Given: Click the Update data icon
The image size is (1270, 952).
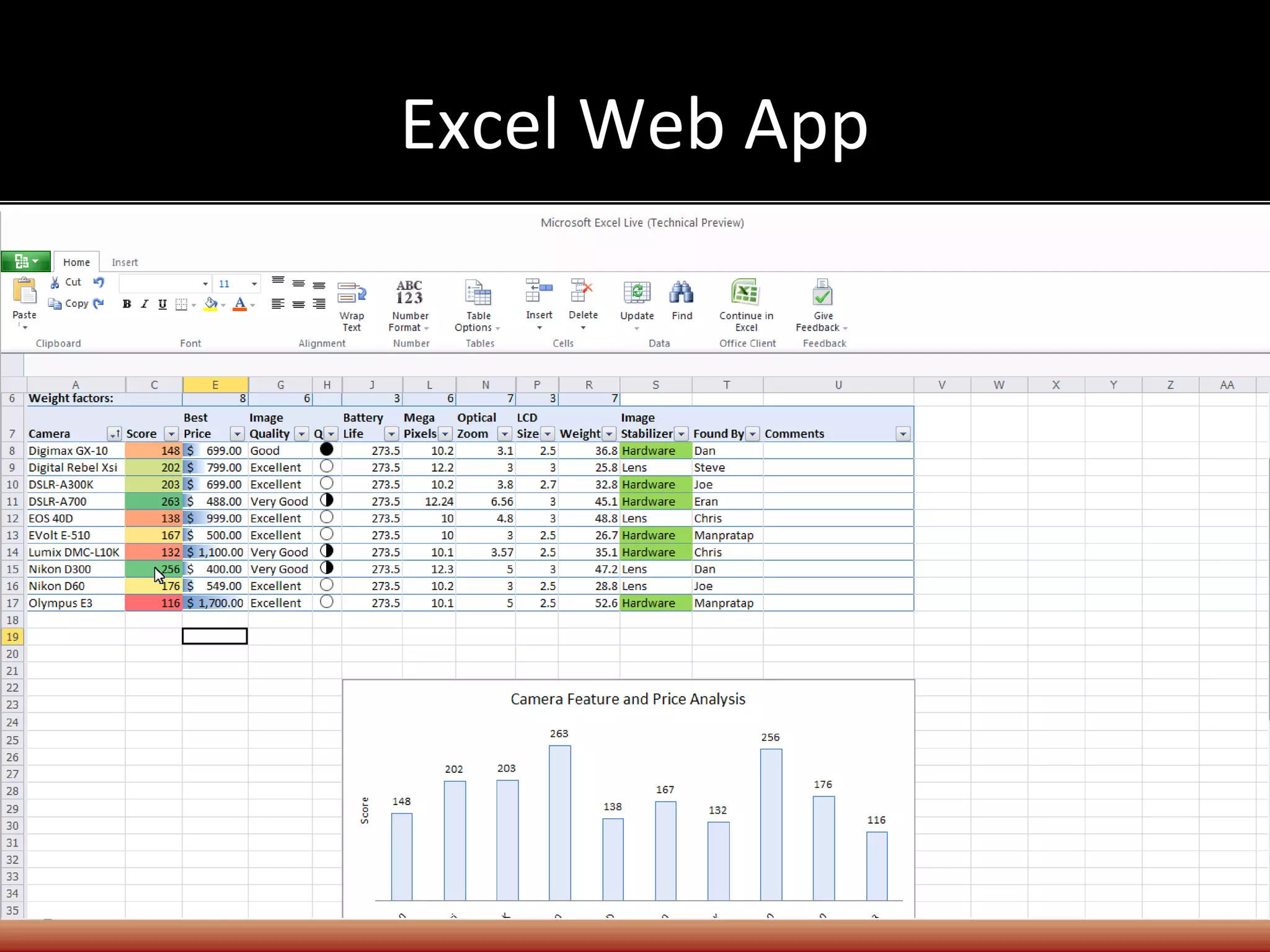Looking at the screenshot, I should (x=637, y=292).
